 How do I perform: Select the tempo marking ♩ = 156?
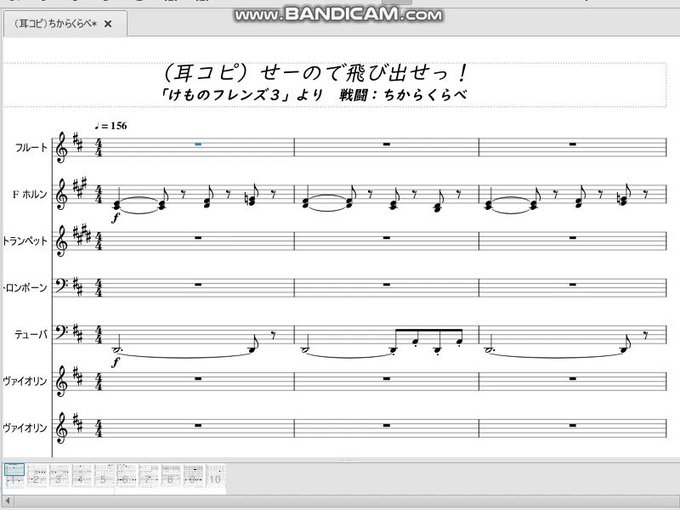tap(111, 126)
